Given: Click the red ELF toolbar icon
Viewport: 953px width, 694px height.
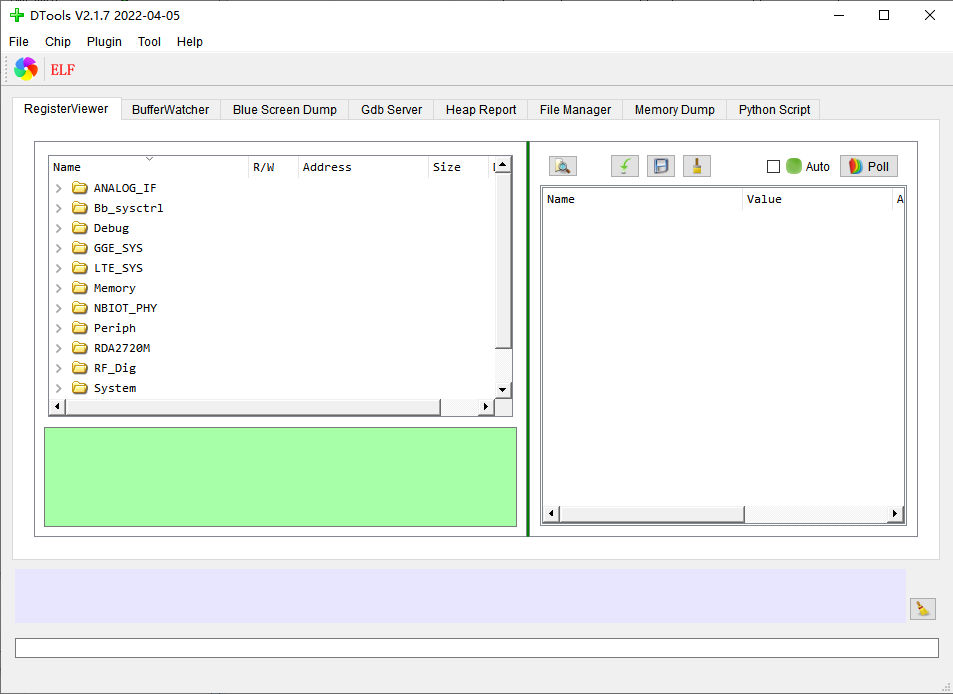Looking at the screenshot, I should pos(63,70).
